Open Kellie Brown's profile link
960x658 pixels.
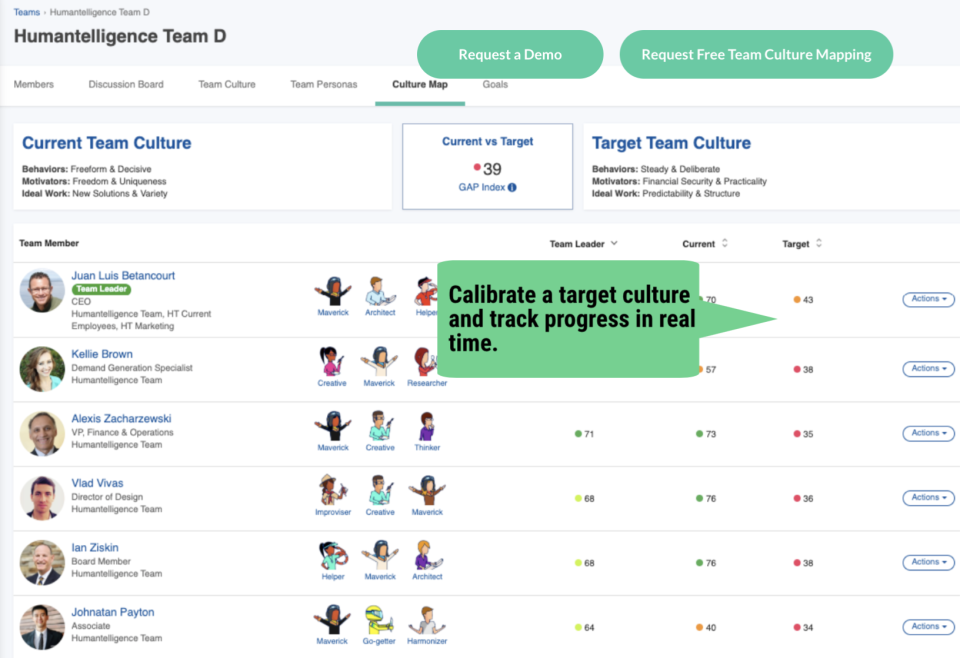click(102, 354)
